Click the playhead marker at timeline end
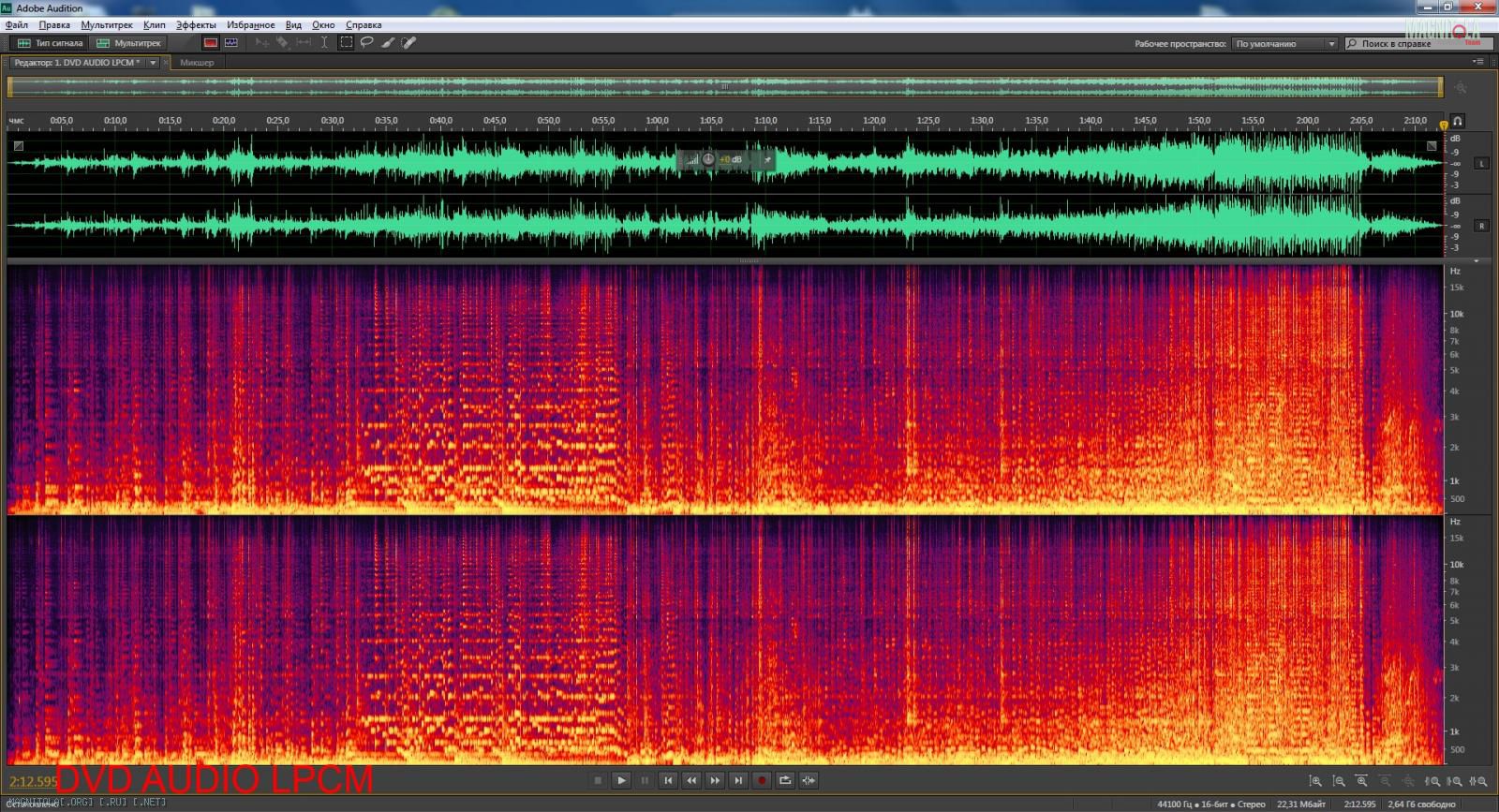This screenshot has height=812, width=1499. (x=1444, y=125)
